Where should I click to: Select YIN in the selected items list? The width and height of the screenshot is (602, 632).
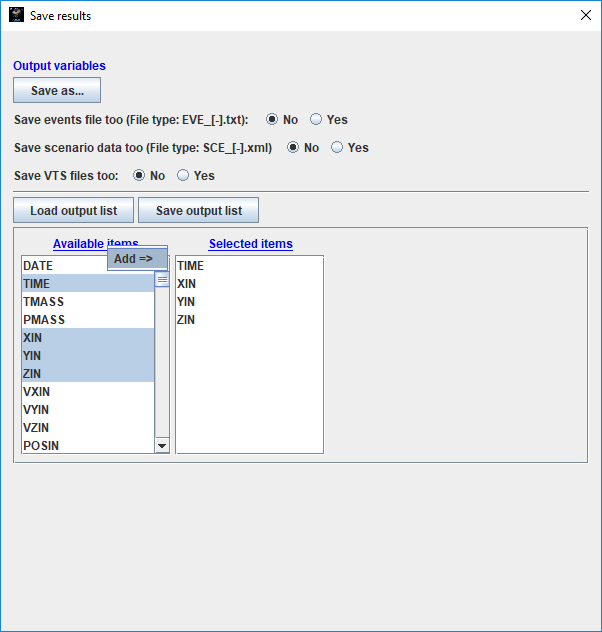click(x=186, y=302)
